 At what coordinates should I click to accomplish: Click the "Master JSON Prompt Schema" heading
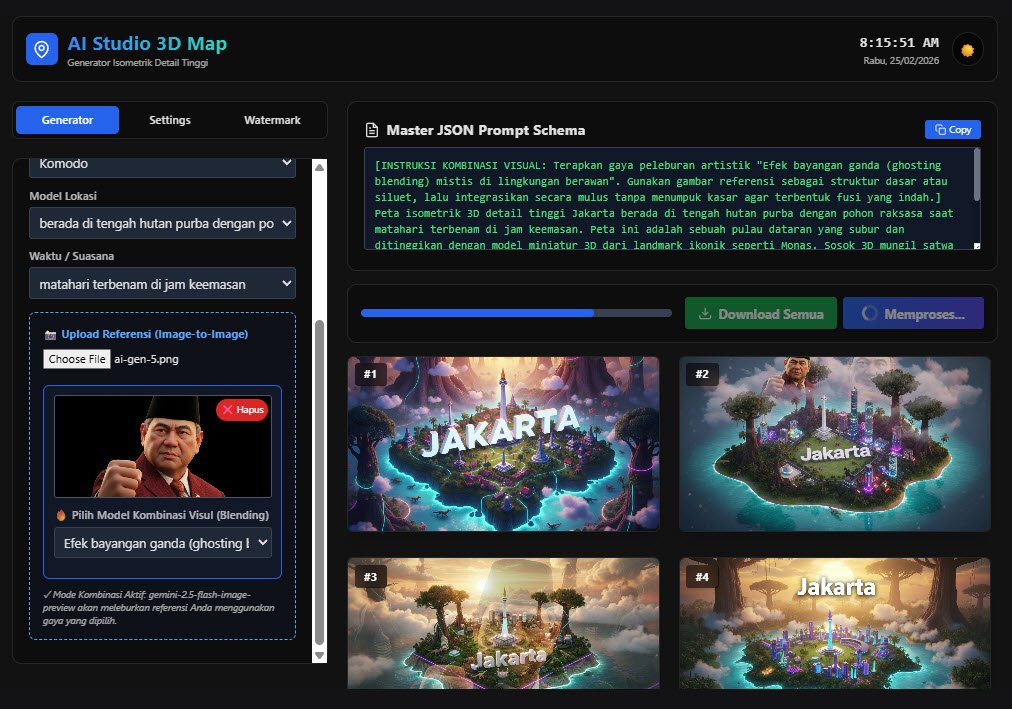(486, 130)
